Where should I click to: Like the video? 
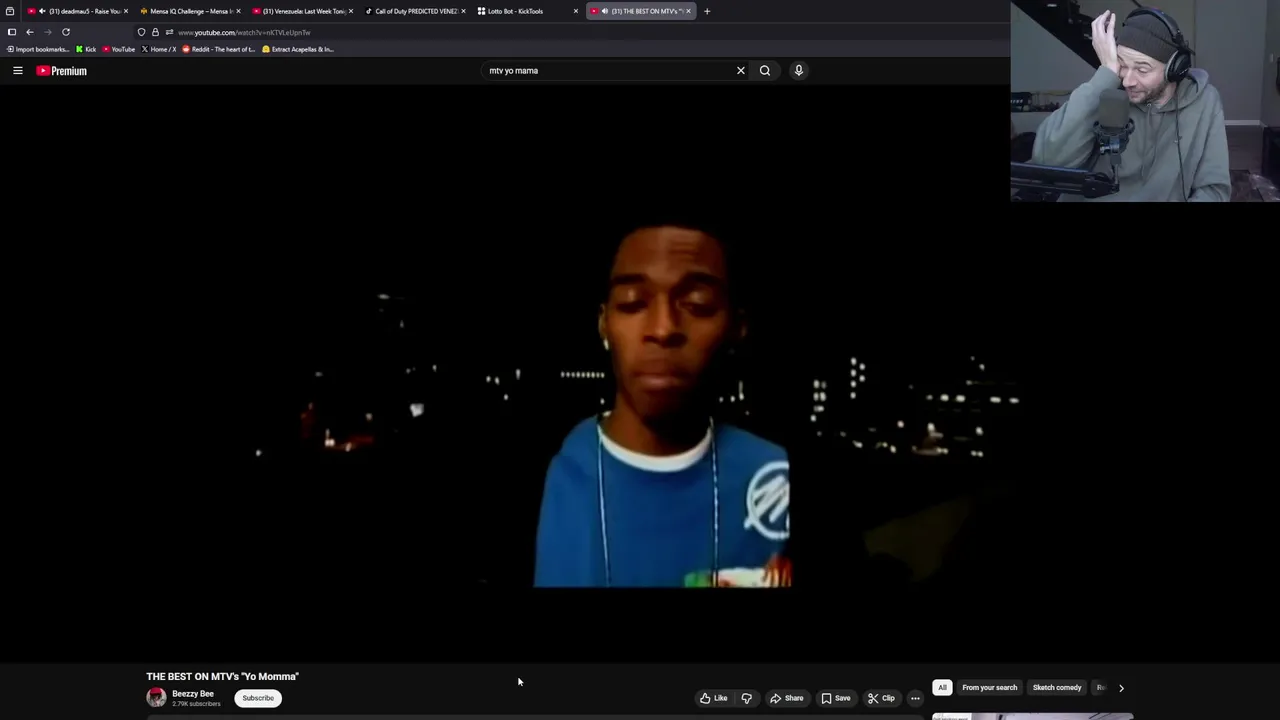pyautogui.click(x=714, y=698)
